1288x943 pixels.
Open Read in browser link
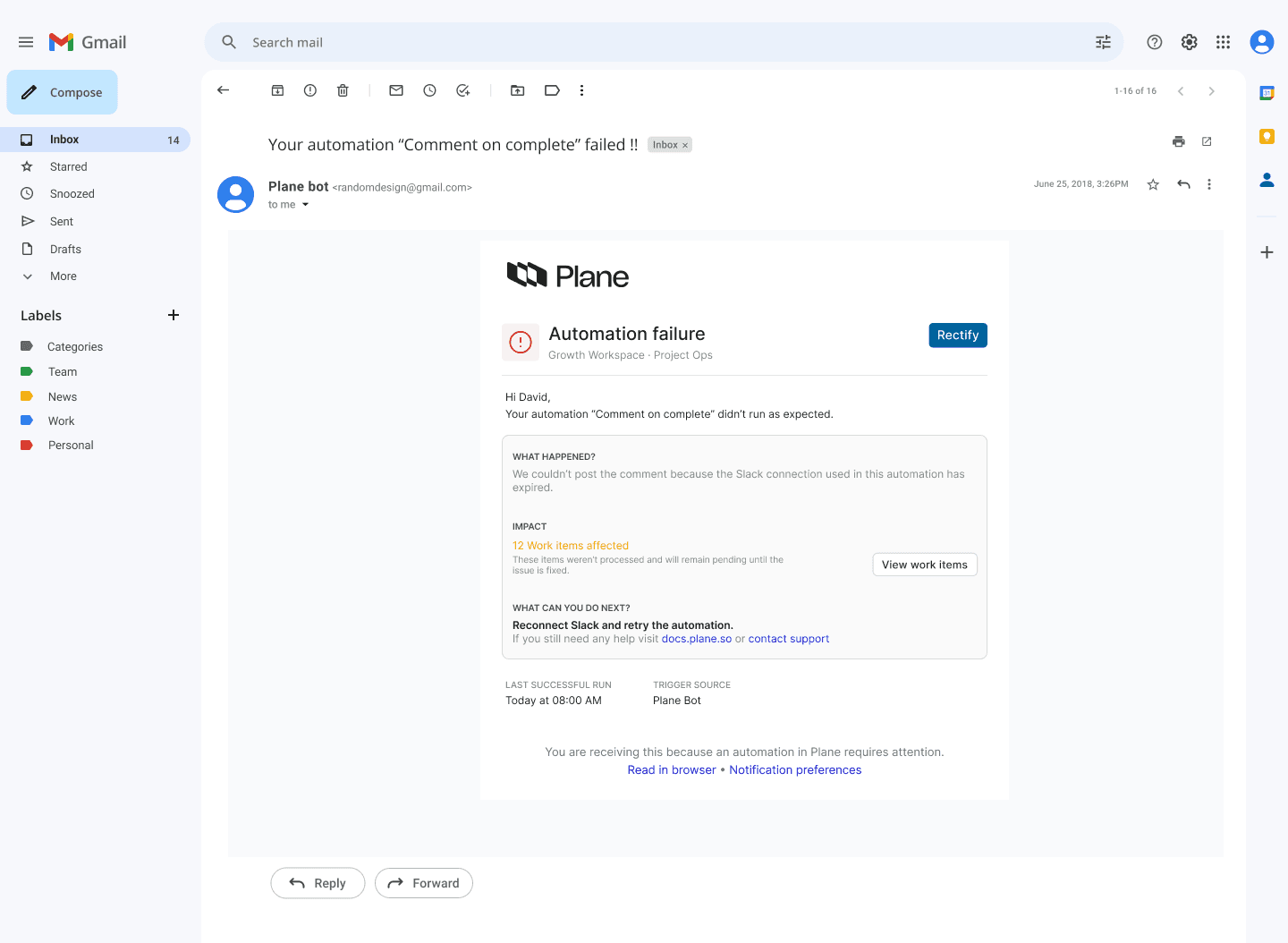pyautogui.click(x=672, y=770)
